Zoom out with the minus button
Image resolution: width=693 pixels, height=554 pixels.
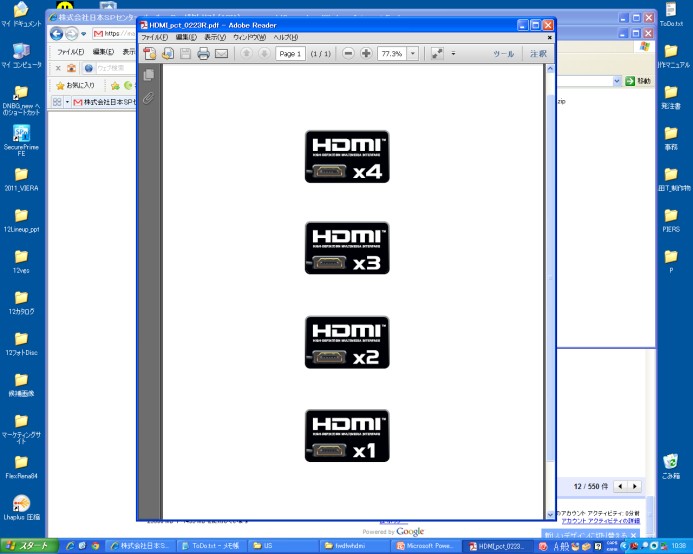coord(348,53)
